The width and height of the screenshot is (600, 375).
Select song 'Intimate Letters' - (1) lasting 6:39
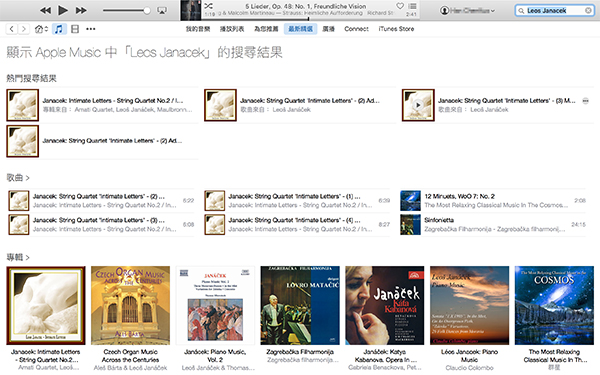[297, 201]
